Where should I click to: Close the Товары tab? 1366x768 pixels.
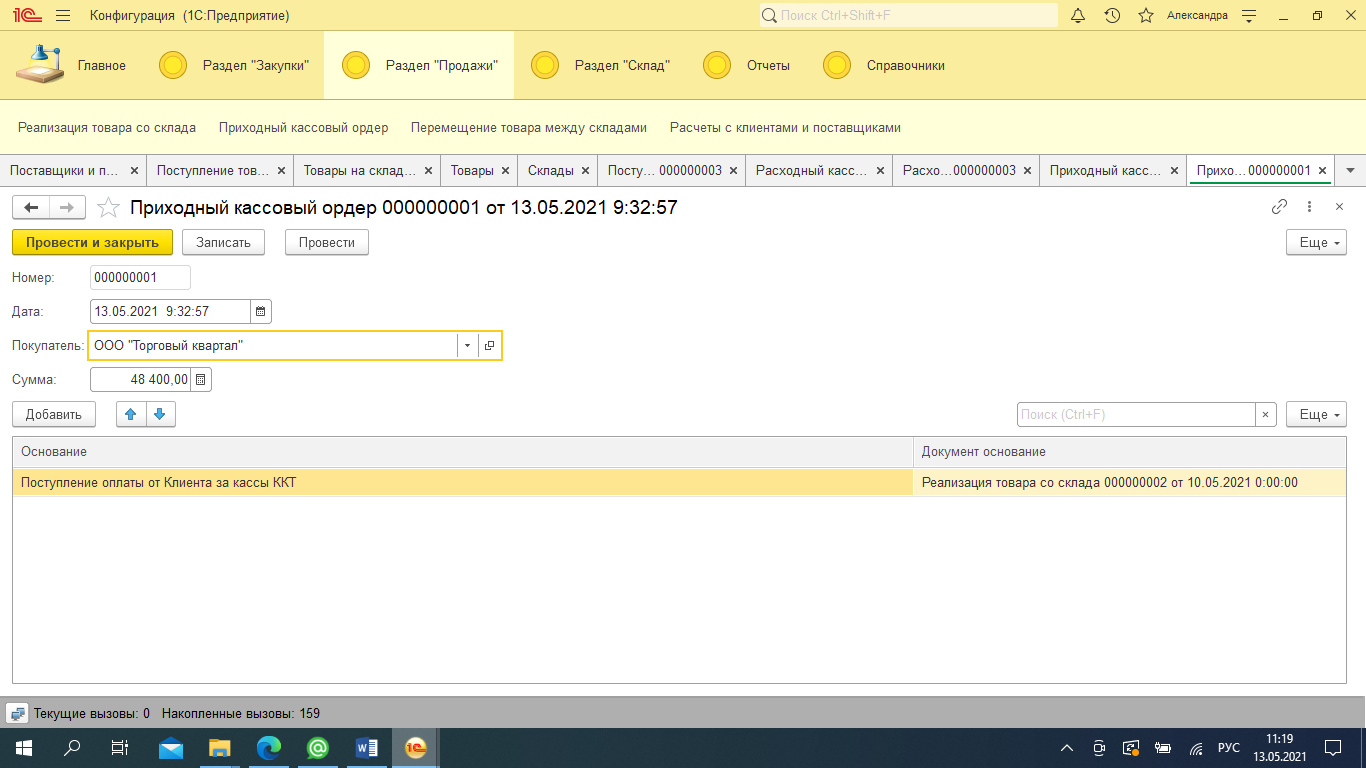coord(505,171)
